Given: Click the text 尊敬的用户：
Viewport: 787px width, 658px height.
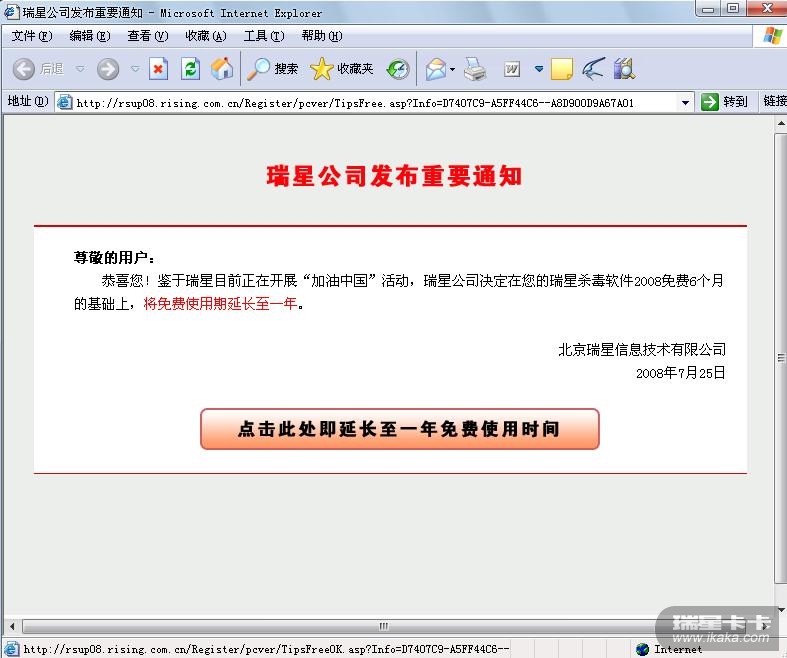Looking at the screenshot, I should click(x=114, y=258).
